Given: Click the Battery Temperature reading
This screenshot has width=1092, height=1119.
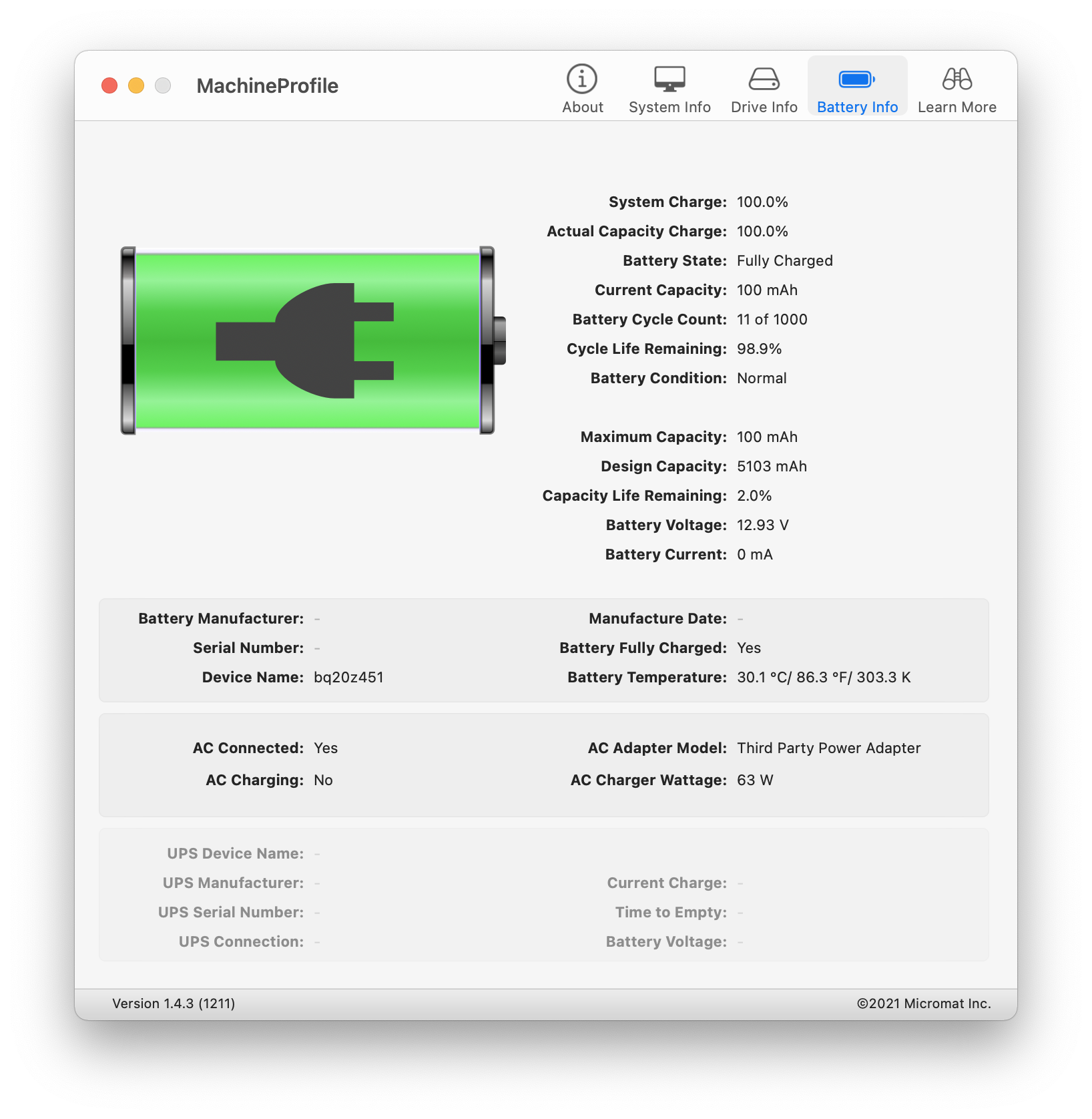Looking at the screenshot, I should point(823,678).
